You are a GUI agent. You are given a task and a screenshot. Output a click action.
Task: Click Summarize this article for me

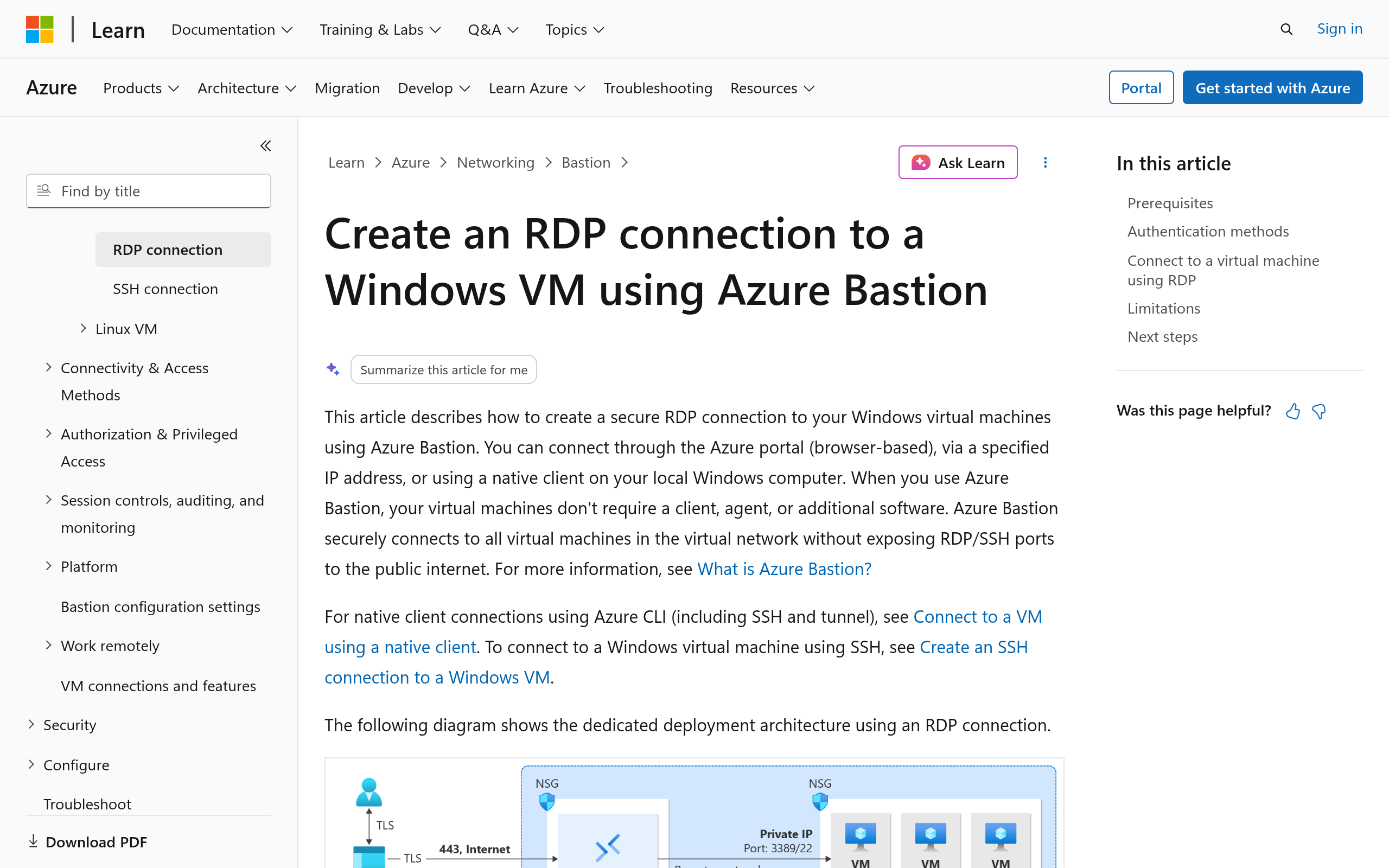click(444, 369)
